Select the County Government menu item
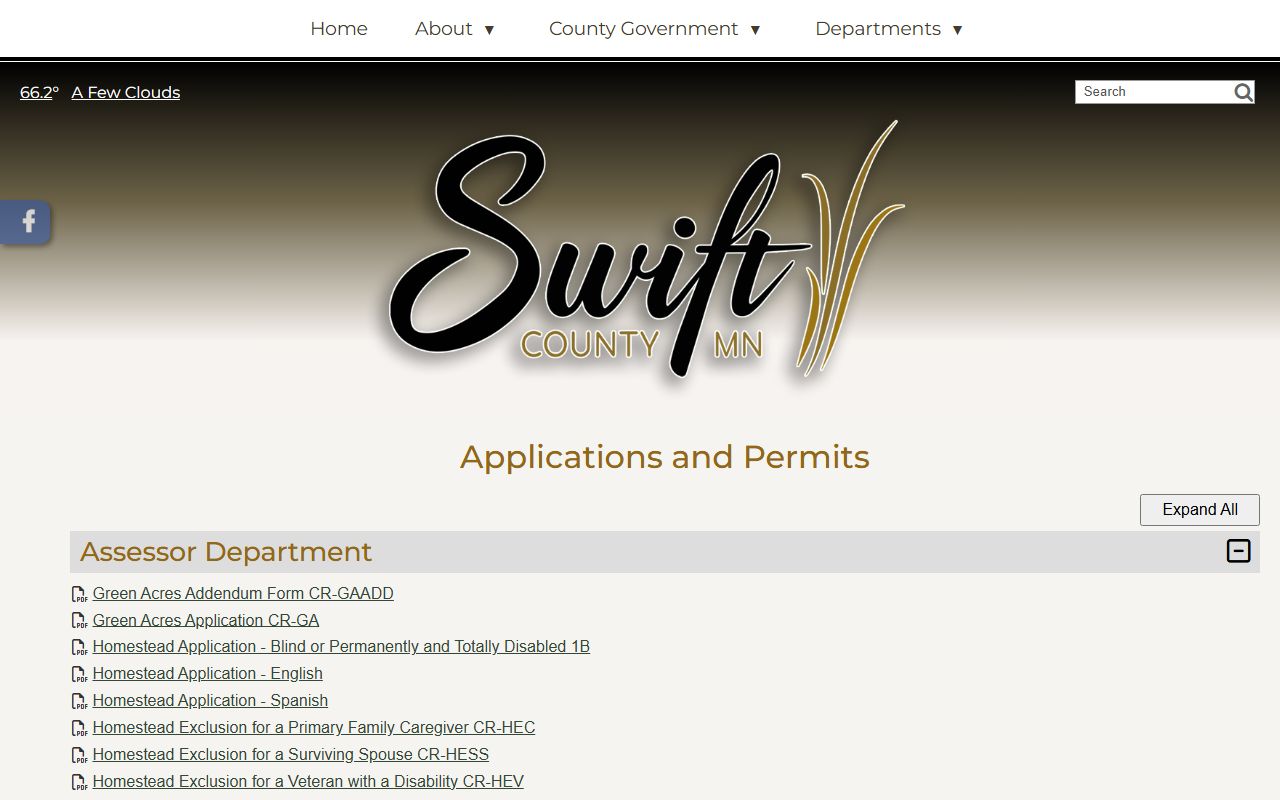1280x800 pixels. point(643,29)
